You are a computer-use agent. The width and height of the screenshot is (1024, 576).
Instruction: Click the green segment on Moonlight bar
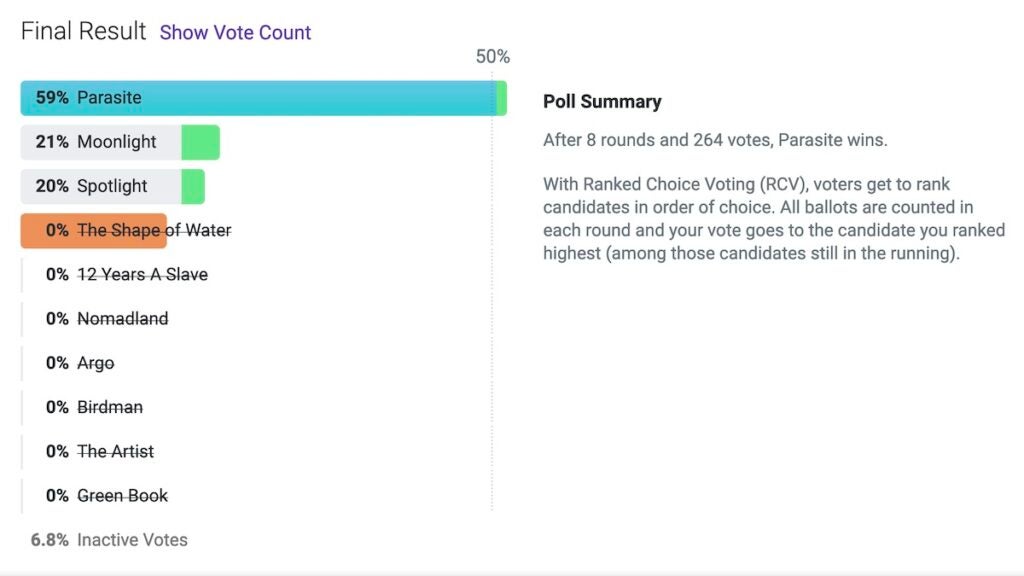[x=200, y=142]
